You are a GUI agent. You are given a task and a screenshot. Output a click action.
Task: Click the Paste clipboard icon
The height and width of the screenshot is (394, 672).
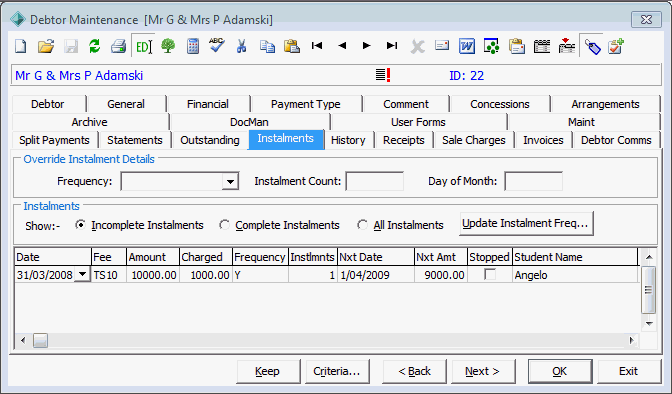(292, 46)
